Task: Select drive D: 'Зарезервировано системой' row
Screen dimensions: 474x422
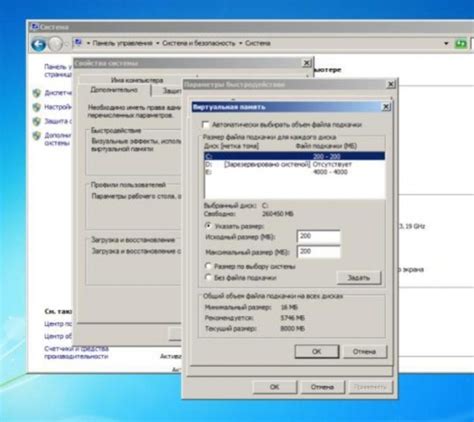Action: [x=295, y=164]
